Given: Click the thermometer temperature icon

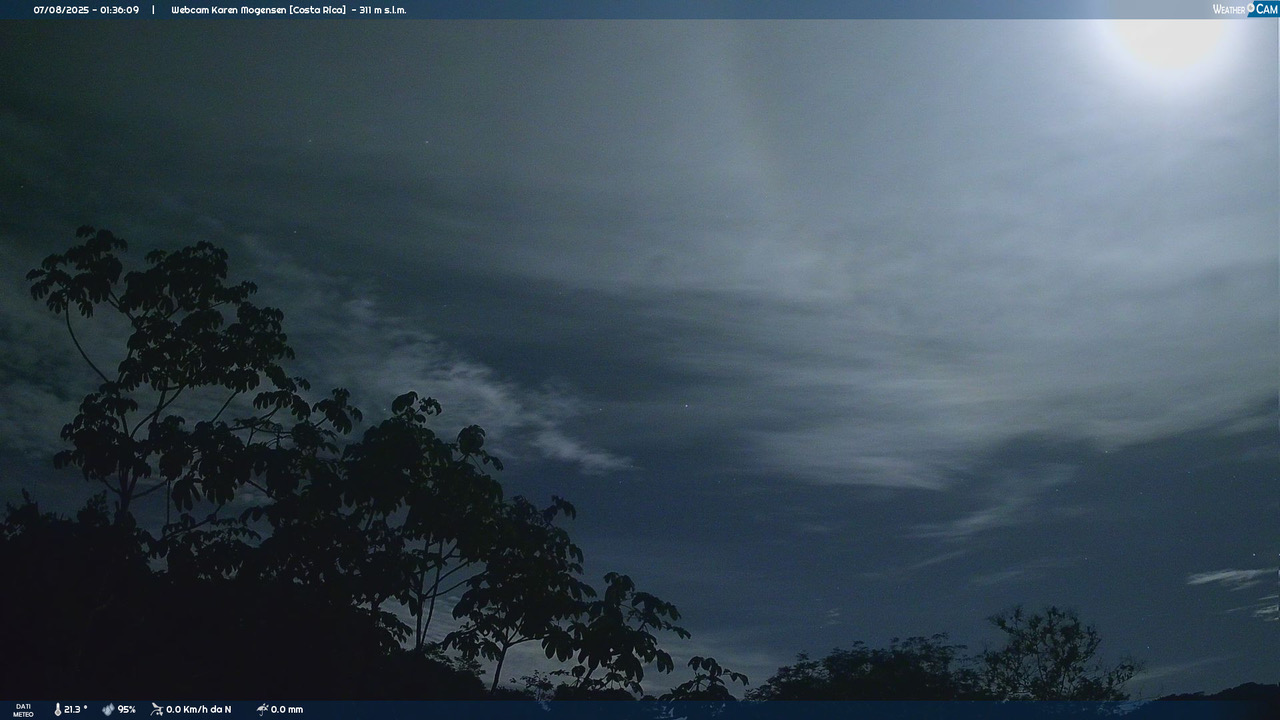Looking at the screenshot, I should 58,709.
